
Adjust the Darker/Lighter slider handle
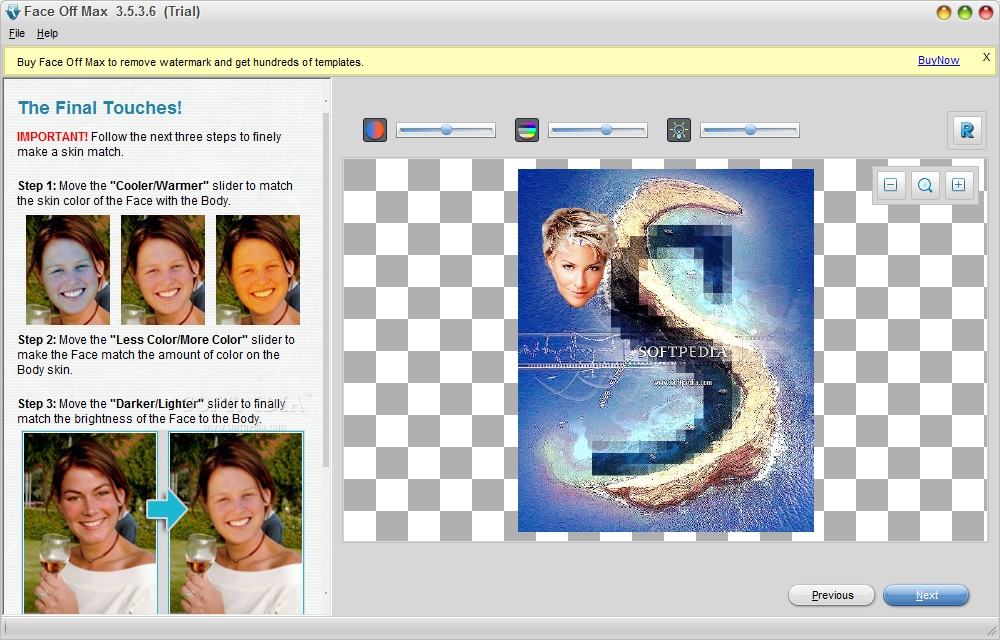click(751, 130)
